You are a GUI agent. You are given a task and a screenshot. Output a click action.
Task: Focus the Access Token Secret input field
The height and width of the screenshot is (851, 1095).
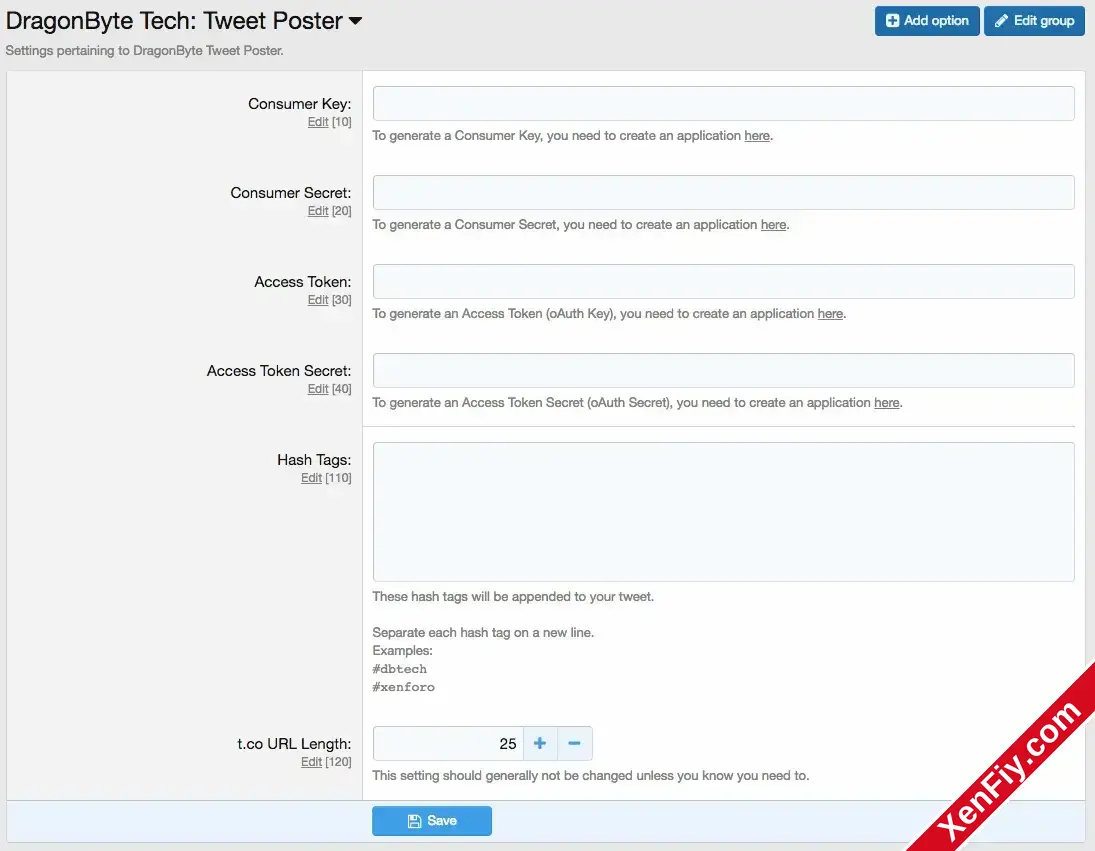pyautogui.click(x=723, y=371)
